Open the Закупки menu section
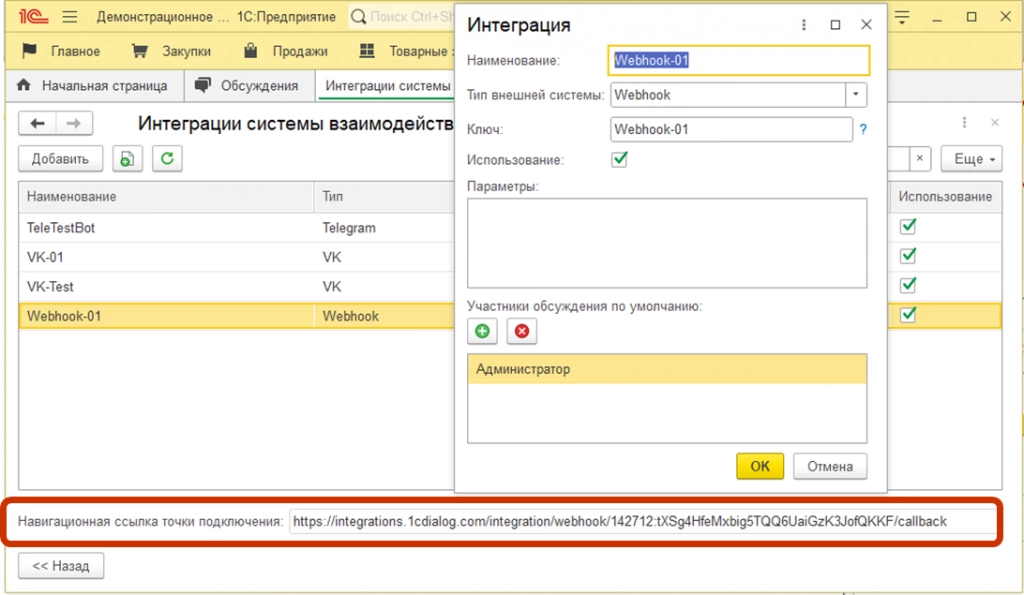The image size is (1024, 595). click(x=186, y=51)
